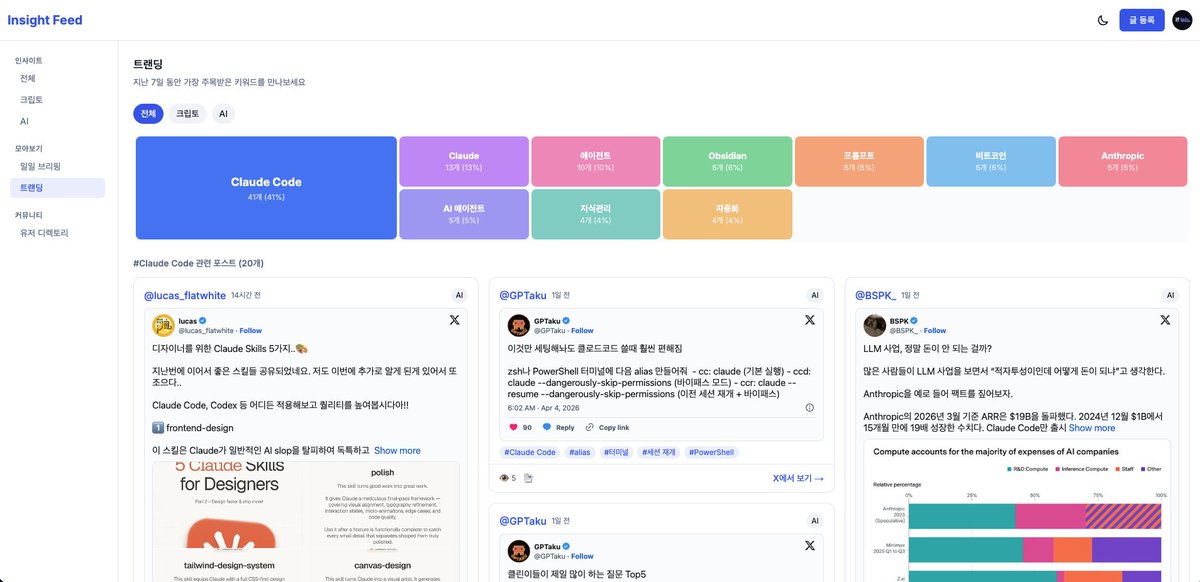Click the 지식관리 keyword tile
Screen dimensions: 1200x582
click(x=595, y=214)
